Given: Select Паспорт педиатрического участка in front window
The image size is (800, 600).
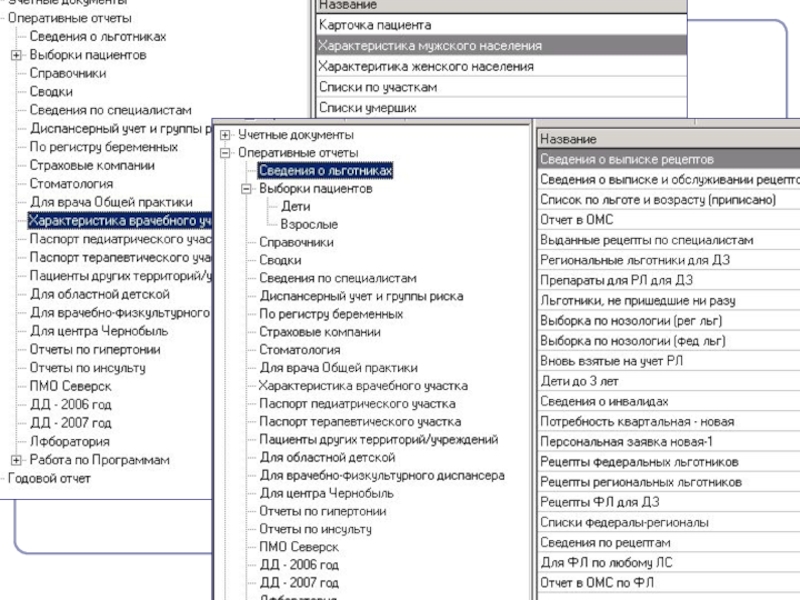Looking at the screenshot, I should (358, 404).
